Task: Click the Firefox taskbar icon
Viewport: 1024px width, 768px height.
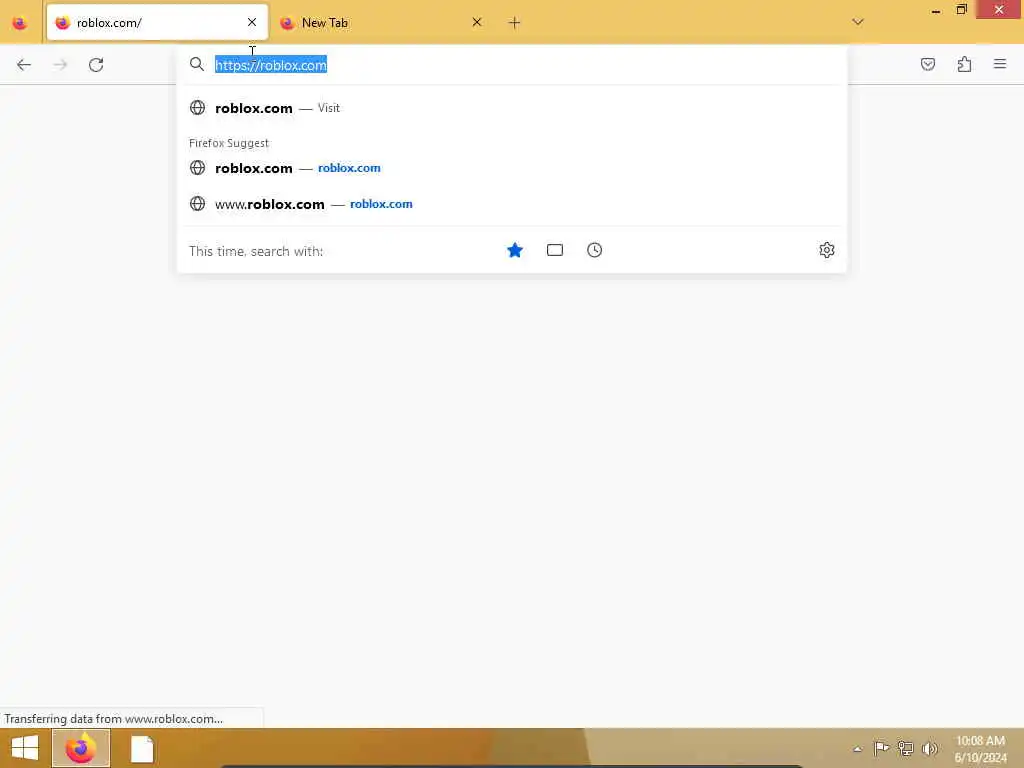Action: point(81,748)
